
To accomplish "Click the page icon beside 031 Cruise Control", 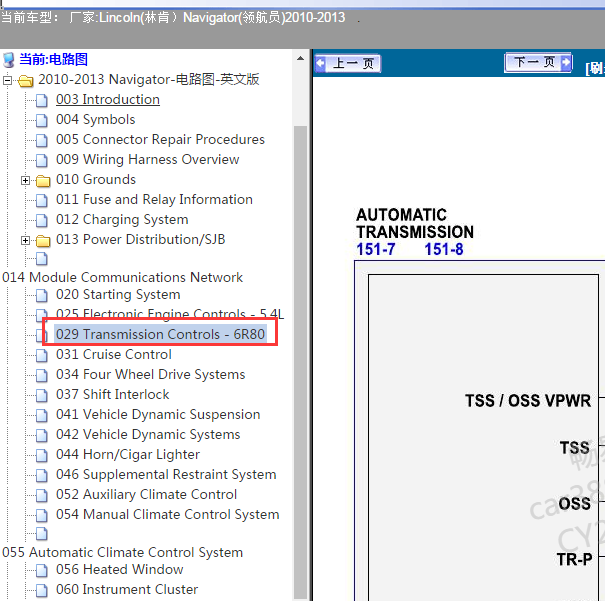I will (42, 355).
